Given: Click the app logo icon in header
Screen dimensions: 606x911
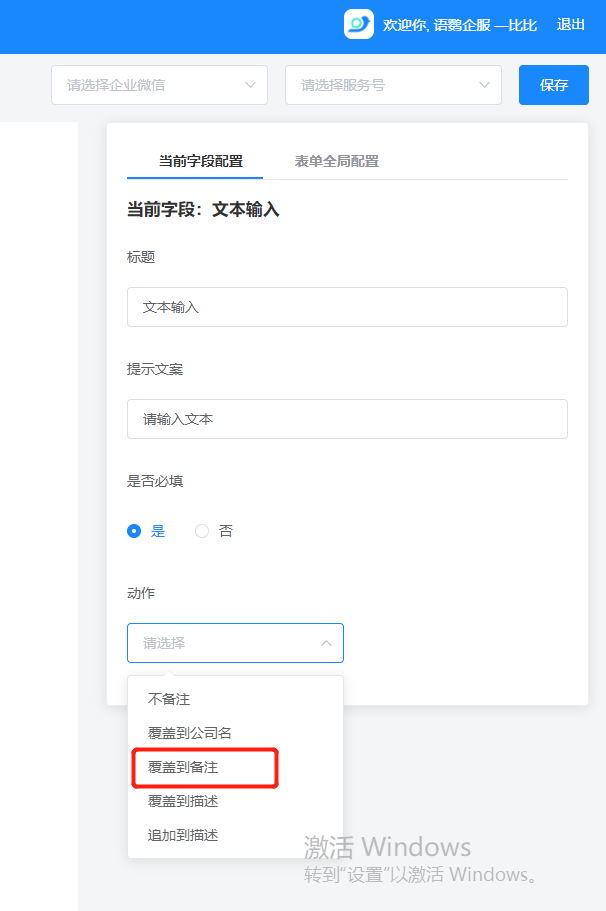Looking at the screenshot, I should (358, 24).
